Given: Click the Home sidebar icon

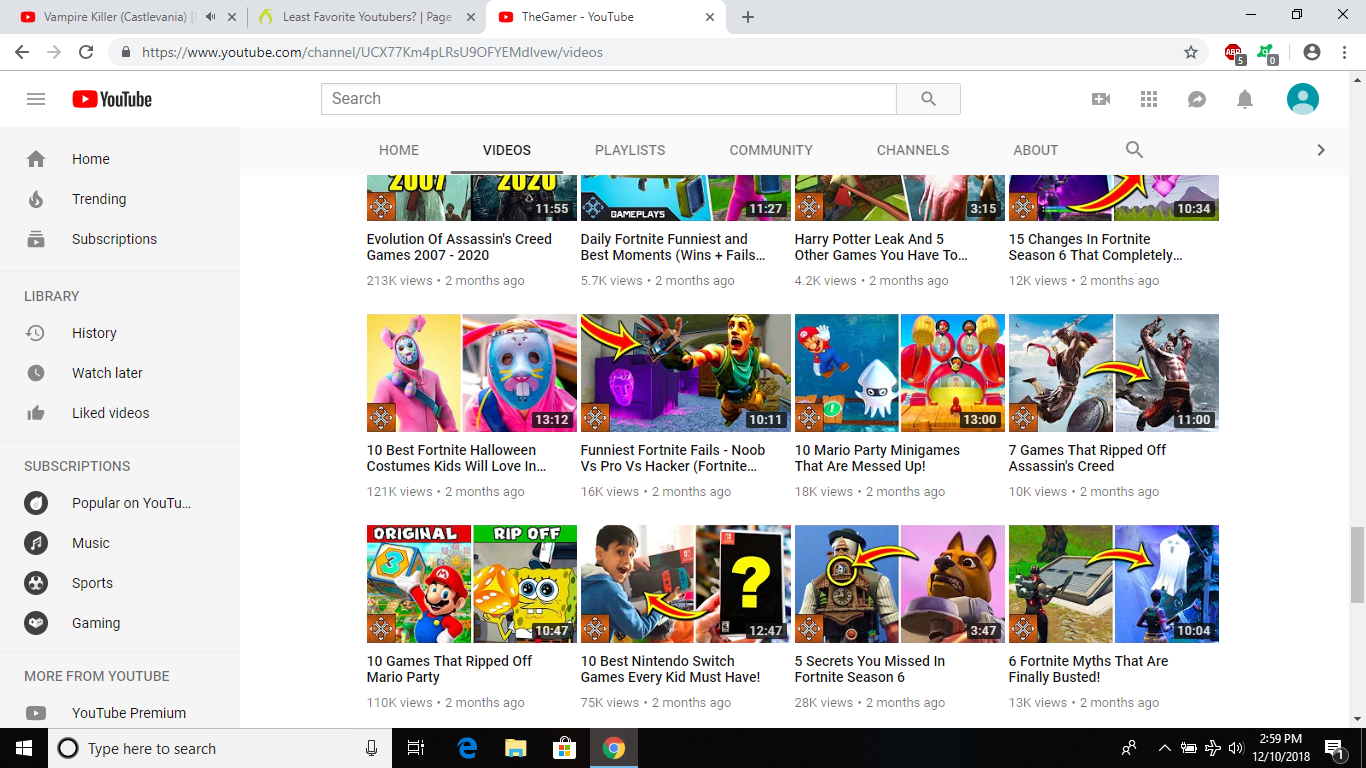Looking at the screenshot, I should point(36,159).
